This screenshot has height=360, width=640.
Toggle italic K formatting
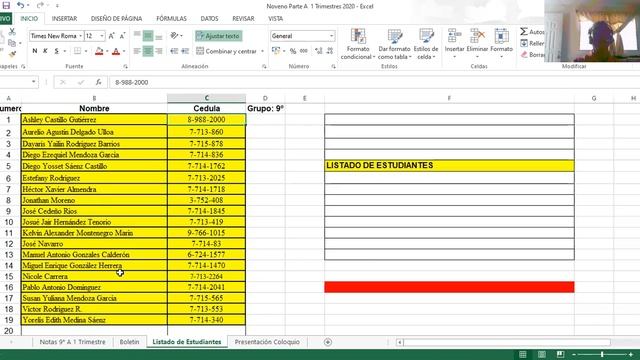click(x=45, y=51)
